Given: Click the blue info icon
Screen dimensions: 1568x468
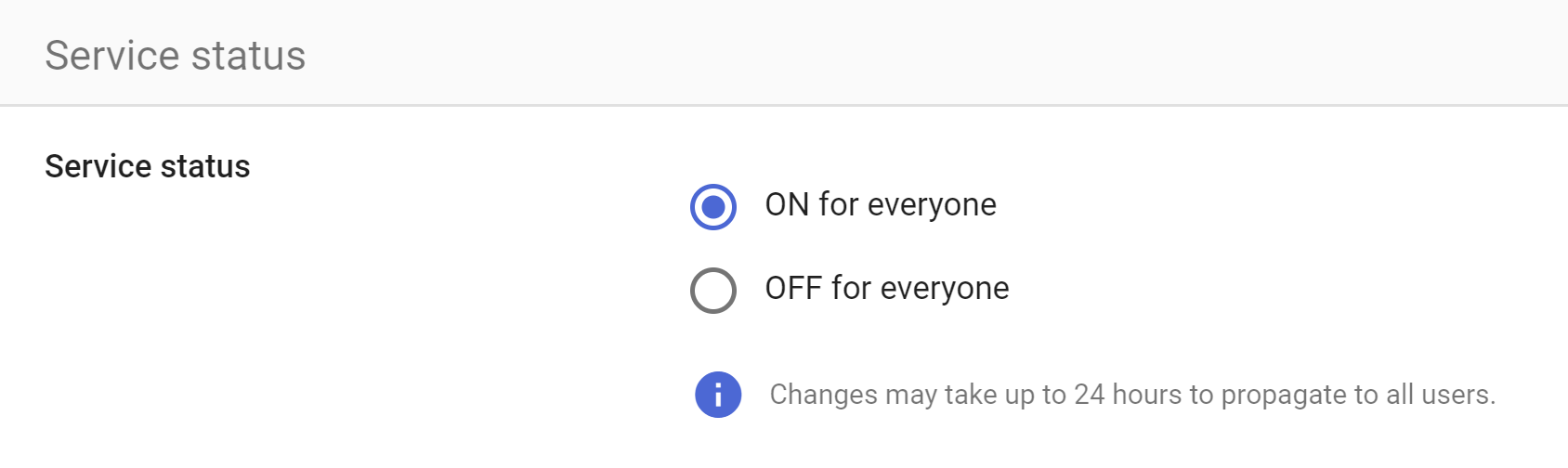Looking at the screenshot, I should 718,395.
